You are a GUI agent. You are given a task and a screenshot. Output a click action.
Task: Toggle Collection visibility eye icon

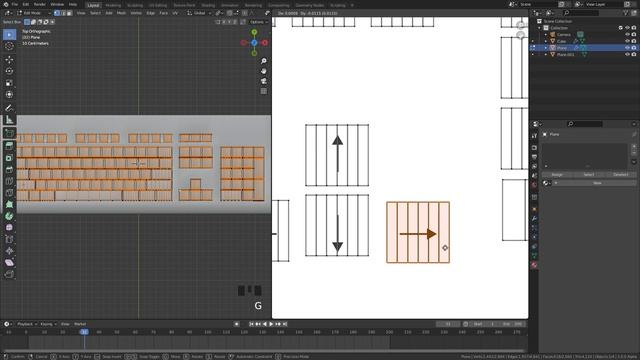coord(627,28)
